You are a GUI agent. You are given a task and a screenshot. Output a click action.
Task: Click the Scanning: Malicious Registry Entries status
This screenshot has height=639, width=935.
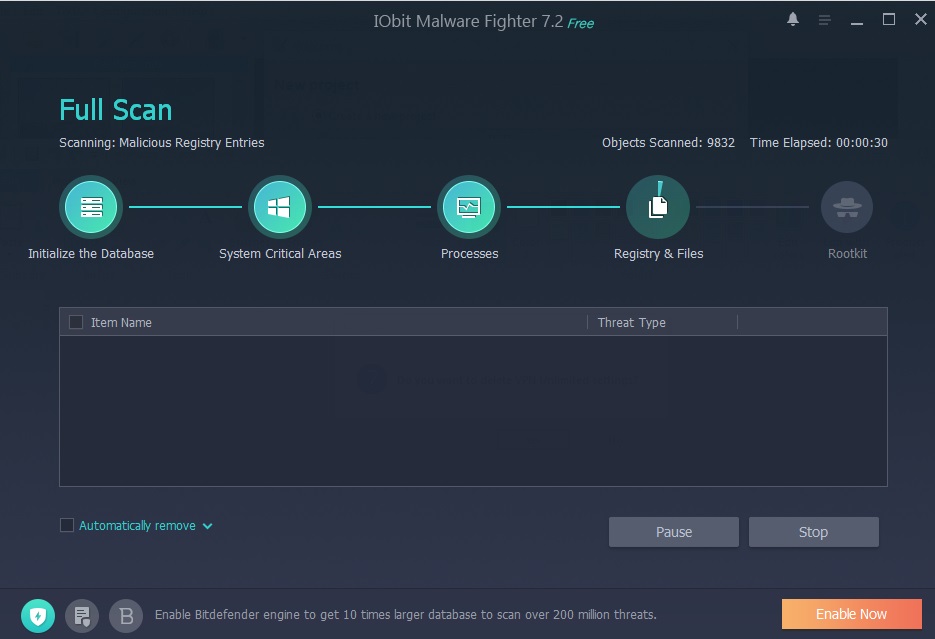click(x=162, y=142)
